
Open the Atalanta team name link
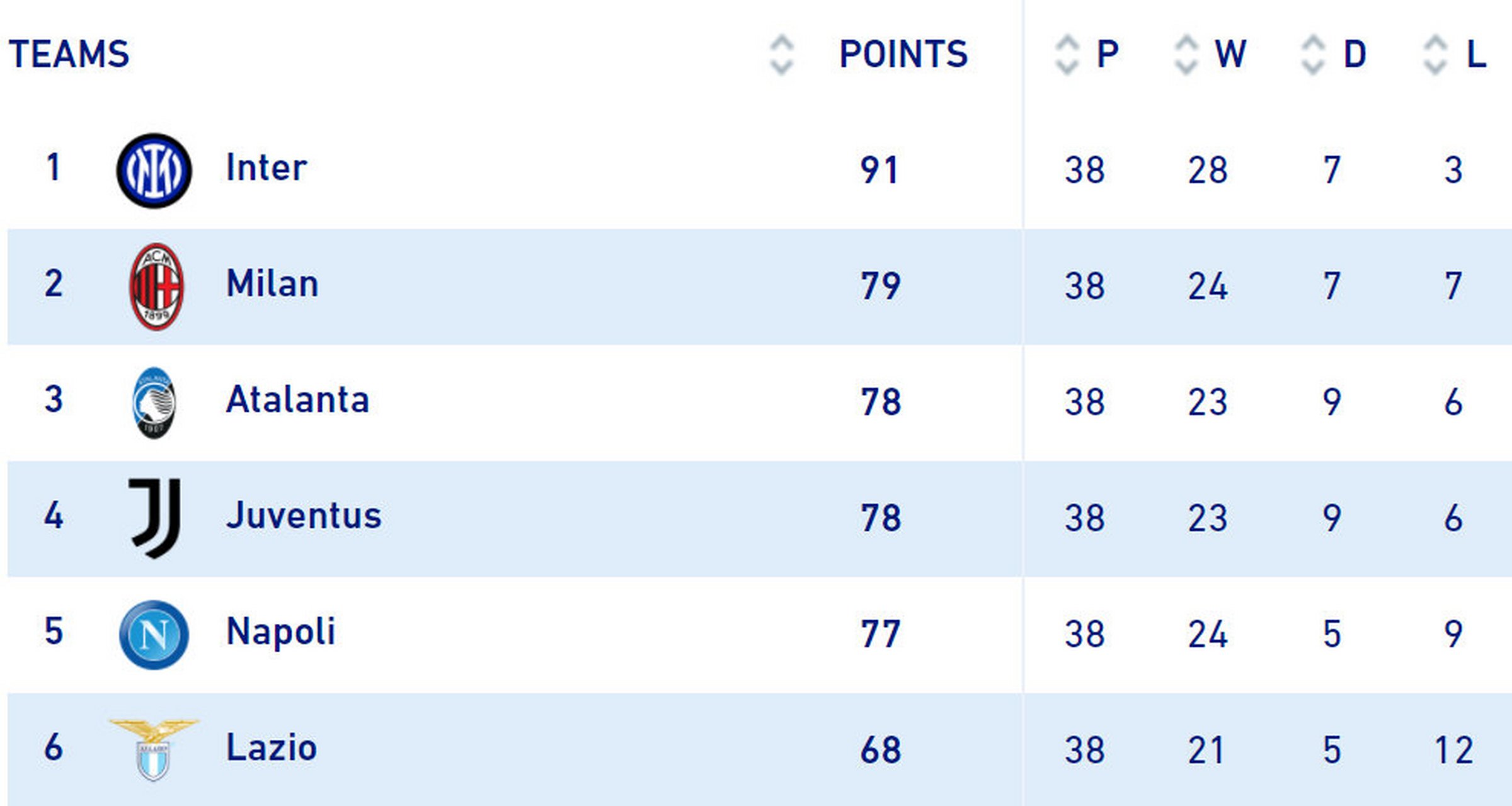[x=297, y=400]
